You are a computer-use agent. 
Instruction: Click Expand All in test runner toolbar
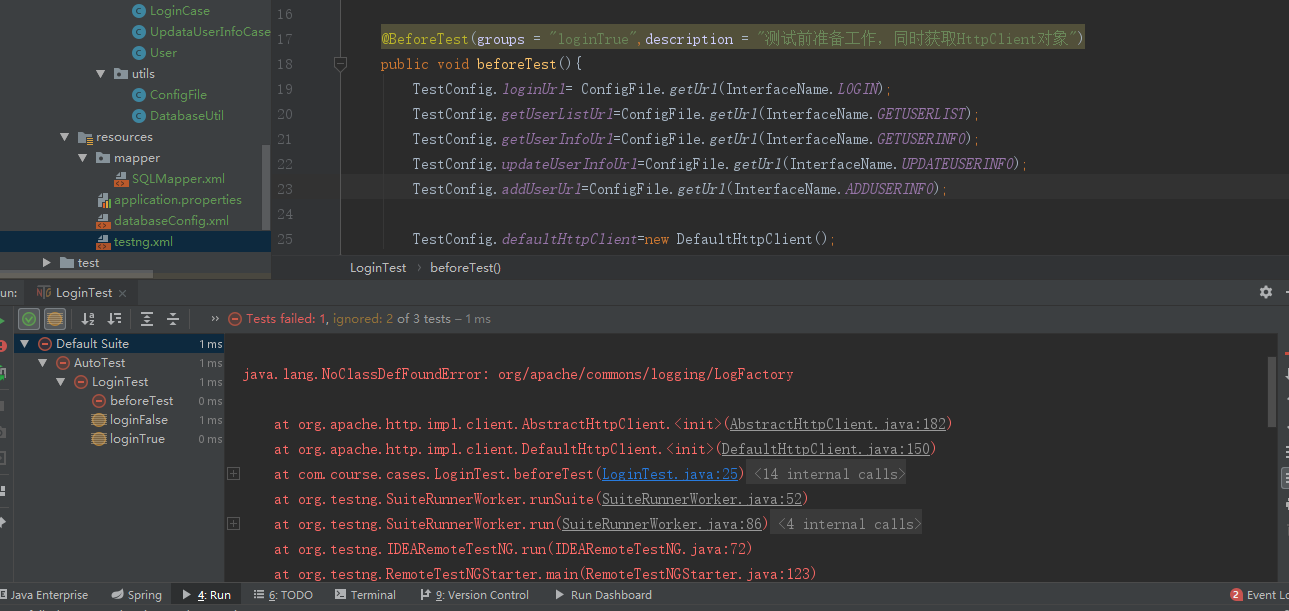147,319
